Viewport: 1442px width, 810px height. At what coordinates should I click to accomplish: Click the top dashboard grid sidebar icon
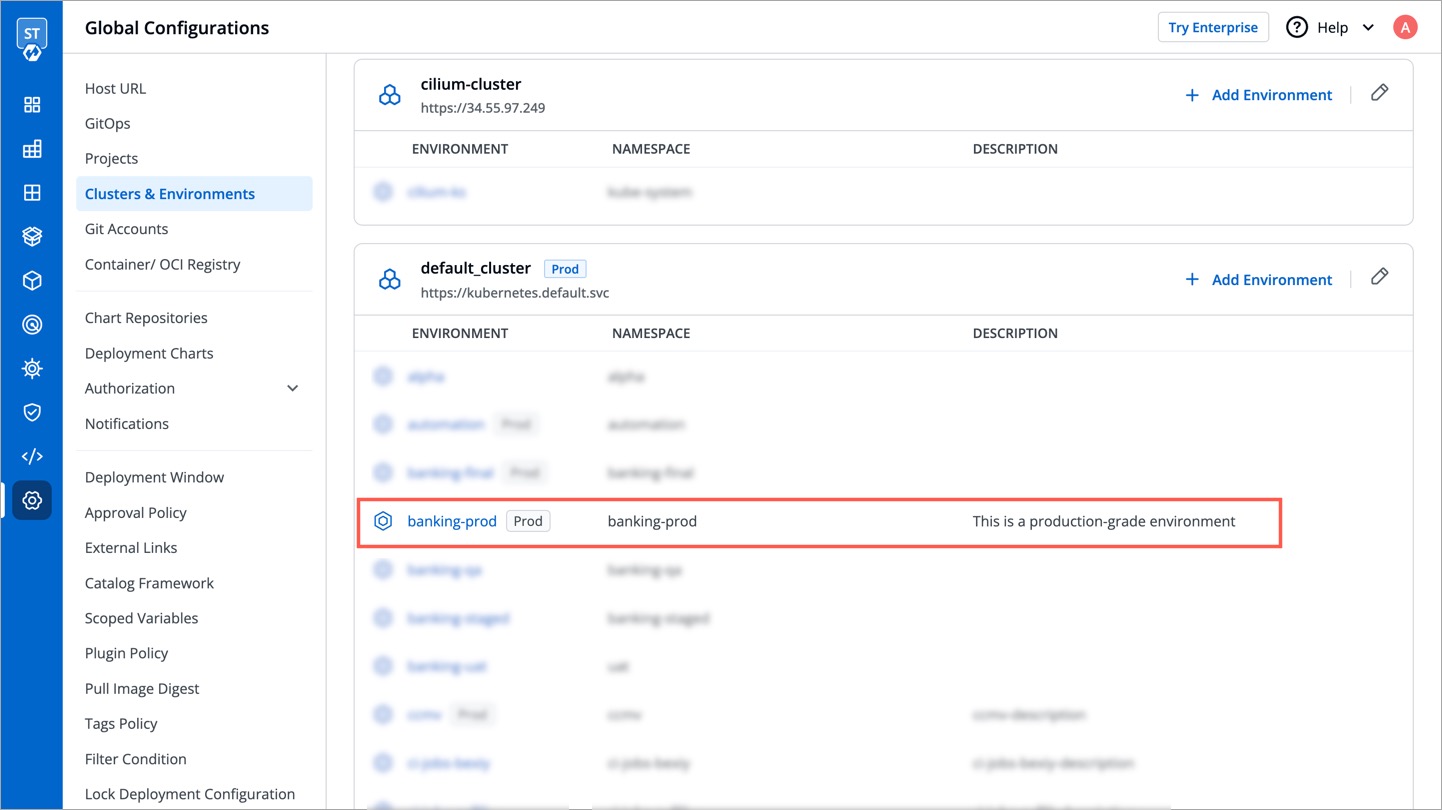click(x=32, y=105)
